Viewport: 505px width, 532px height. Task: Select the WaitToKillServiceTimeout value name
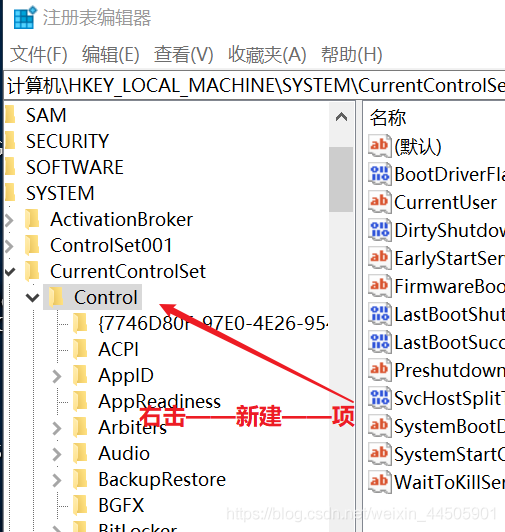coord(450,482)
